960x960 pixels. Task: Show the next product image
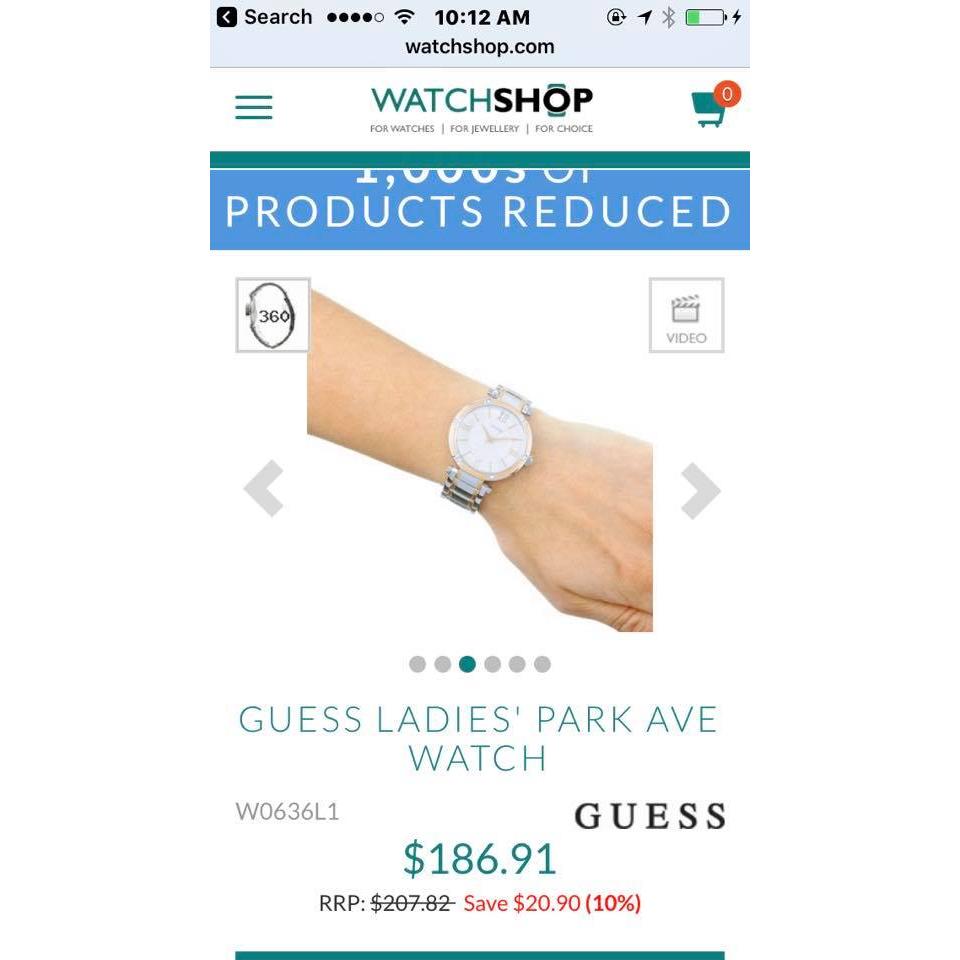(x=700, y=490)
